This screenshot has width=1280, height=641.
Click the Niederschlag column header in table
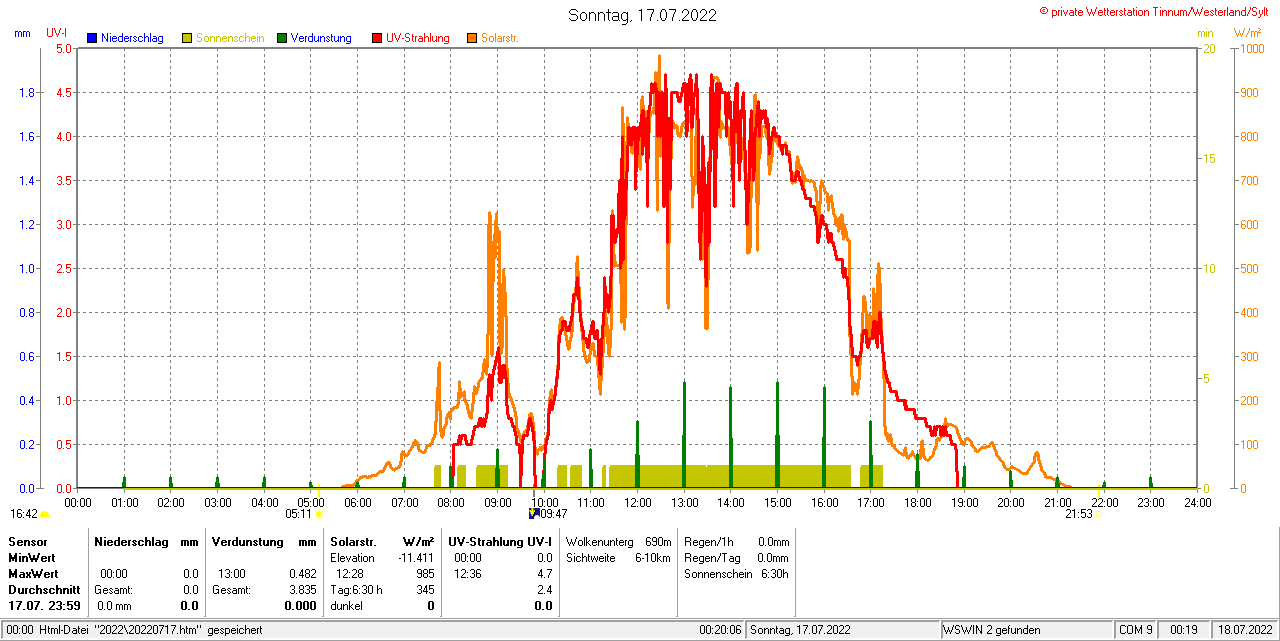tap(130, 541)
